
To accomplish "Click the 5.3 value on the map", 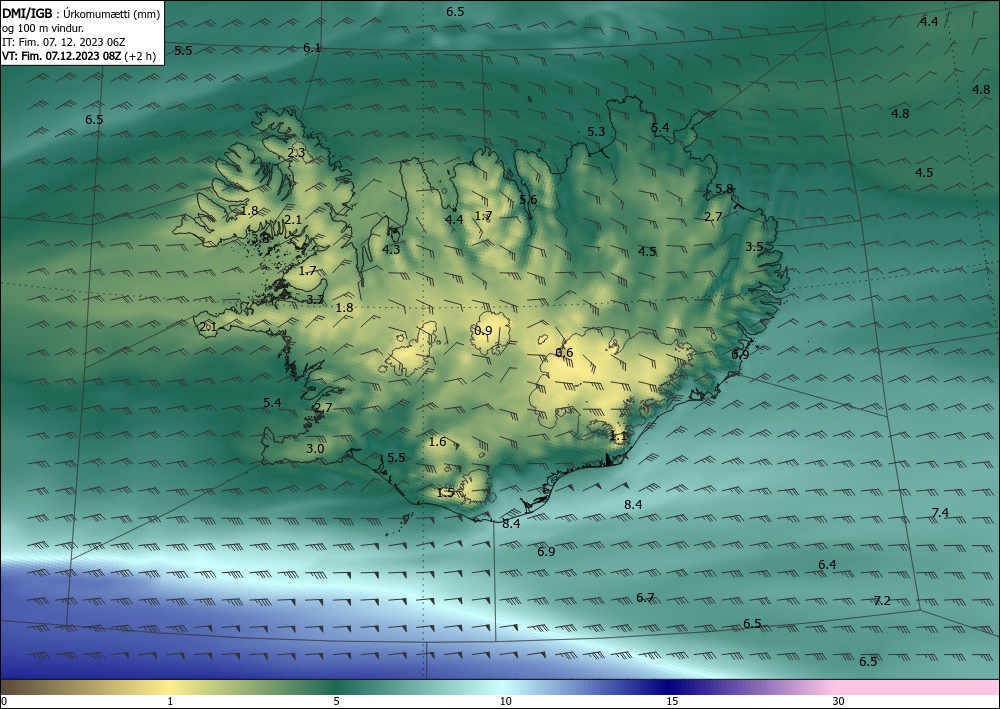I will [x=596, y=132].
